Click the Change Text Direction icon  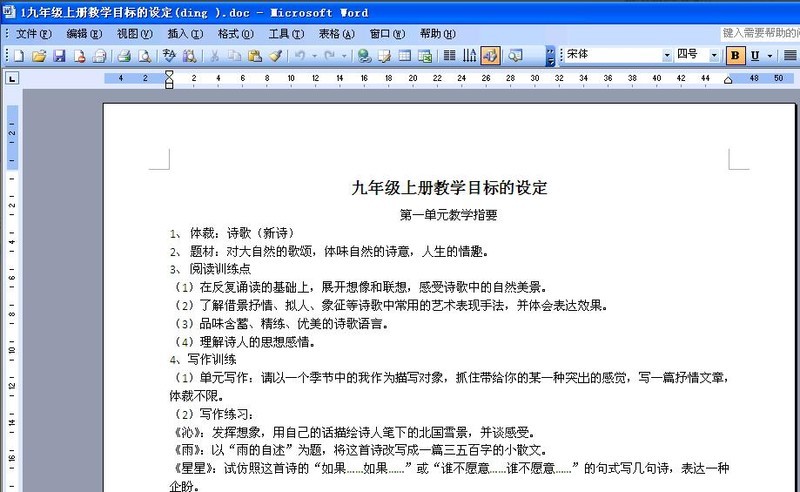click(x=469, y=56)
